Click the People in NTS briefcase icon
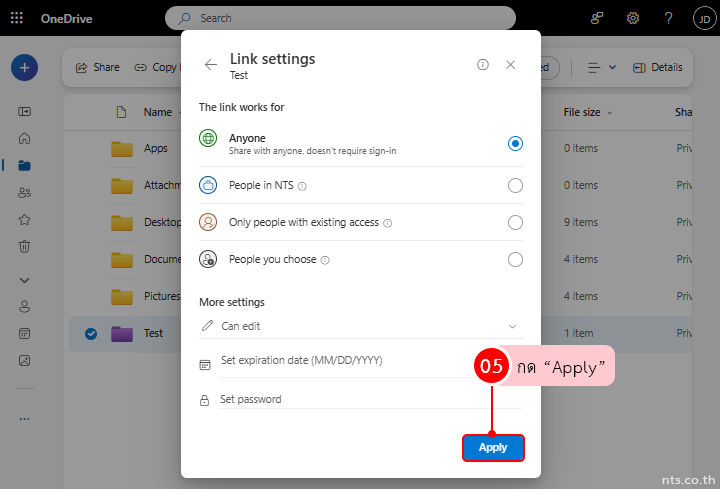Image resolution: width=720 pixels, height=489 pixels. click(x=208, y=185)
